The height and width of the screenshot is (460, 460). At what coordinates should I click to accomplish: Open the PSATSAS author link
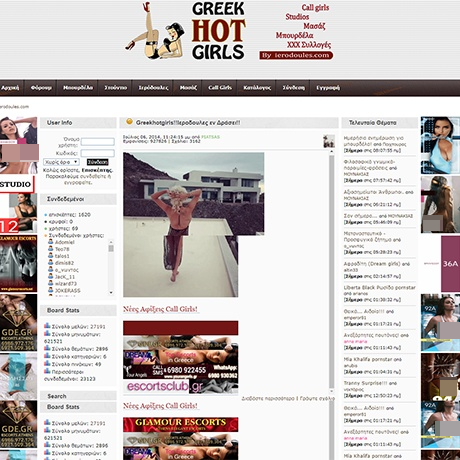[210, 137]
